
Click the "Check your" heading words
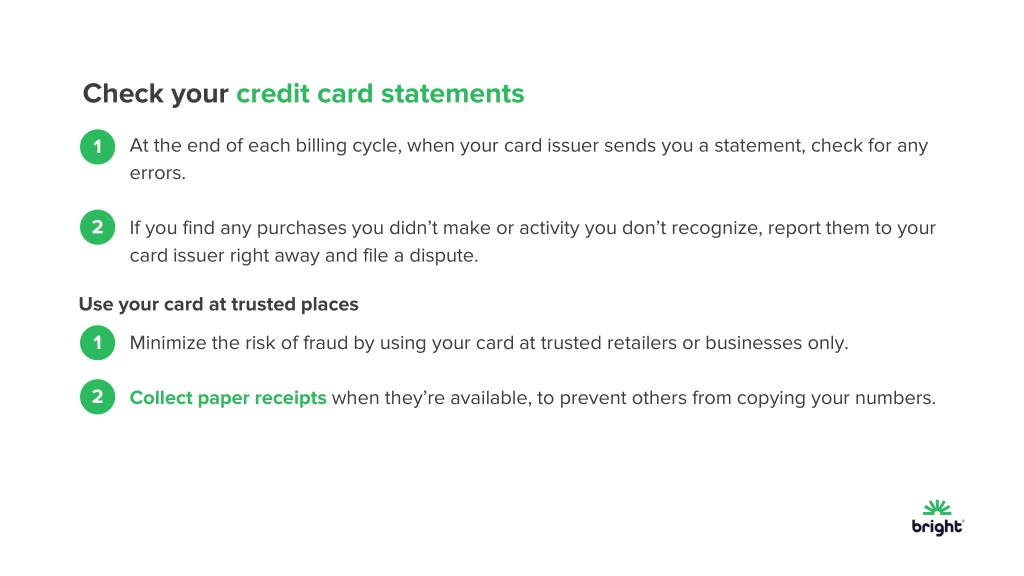(155, 94)
